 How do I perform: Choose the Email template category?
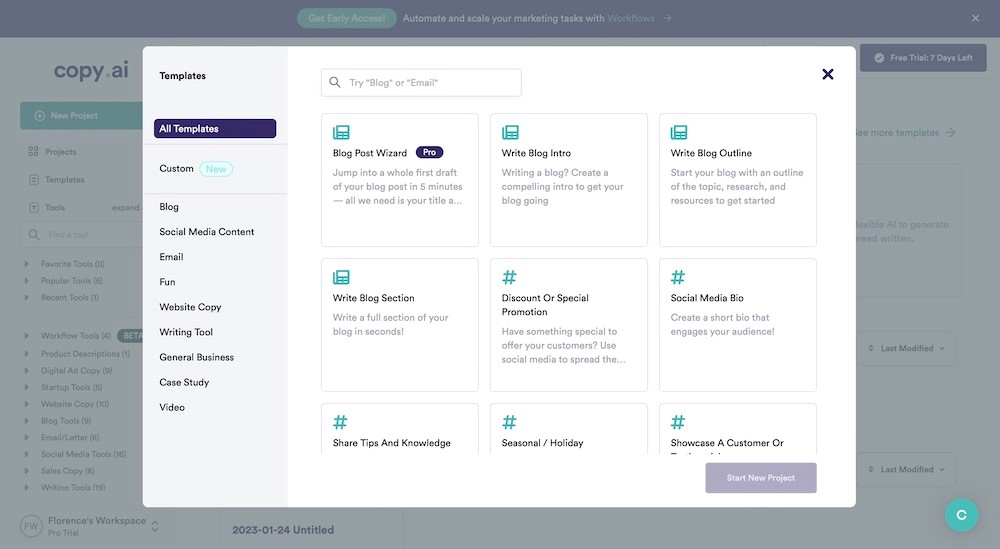(171, 257)
